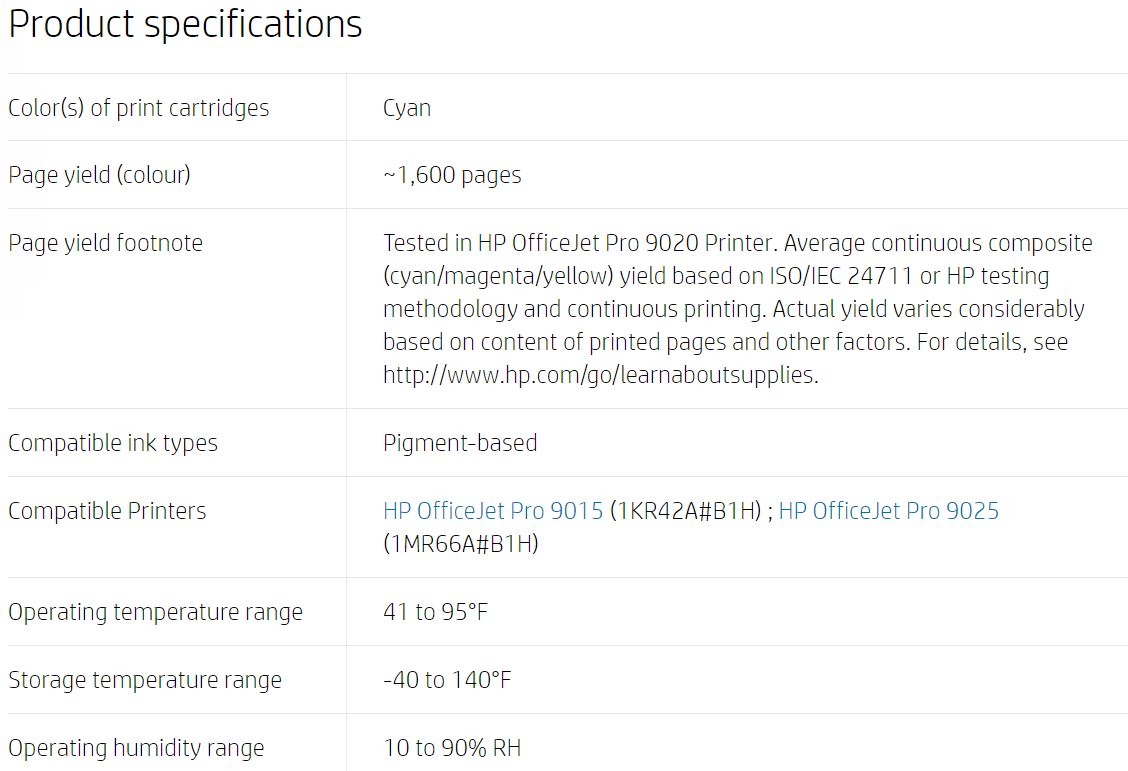Select the '41 to 95°F' value
The height and width of the screenshot is (771, 1128).
tap(435, 612)
